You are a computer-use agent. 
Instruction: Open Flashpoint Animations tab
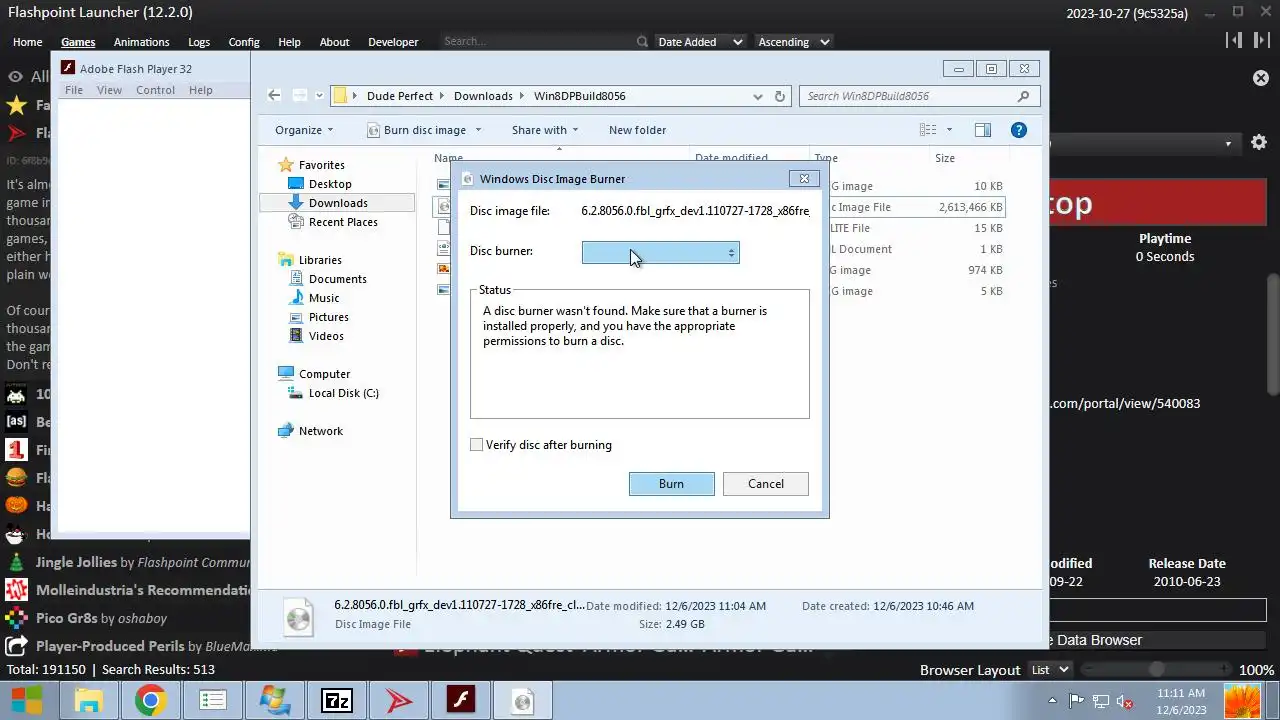141,42
